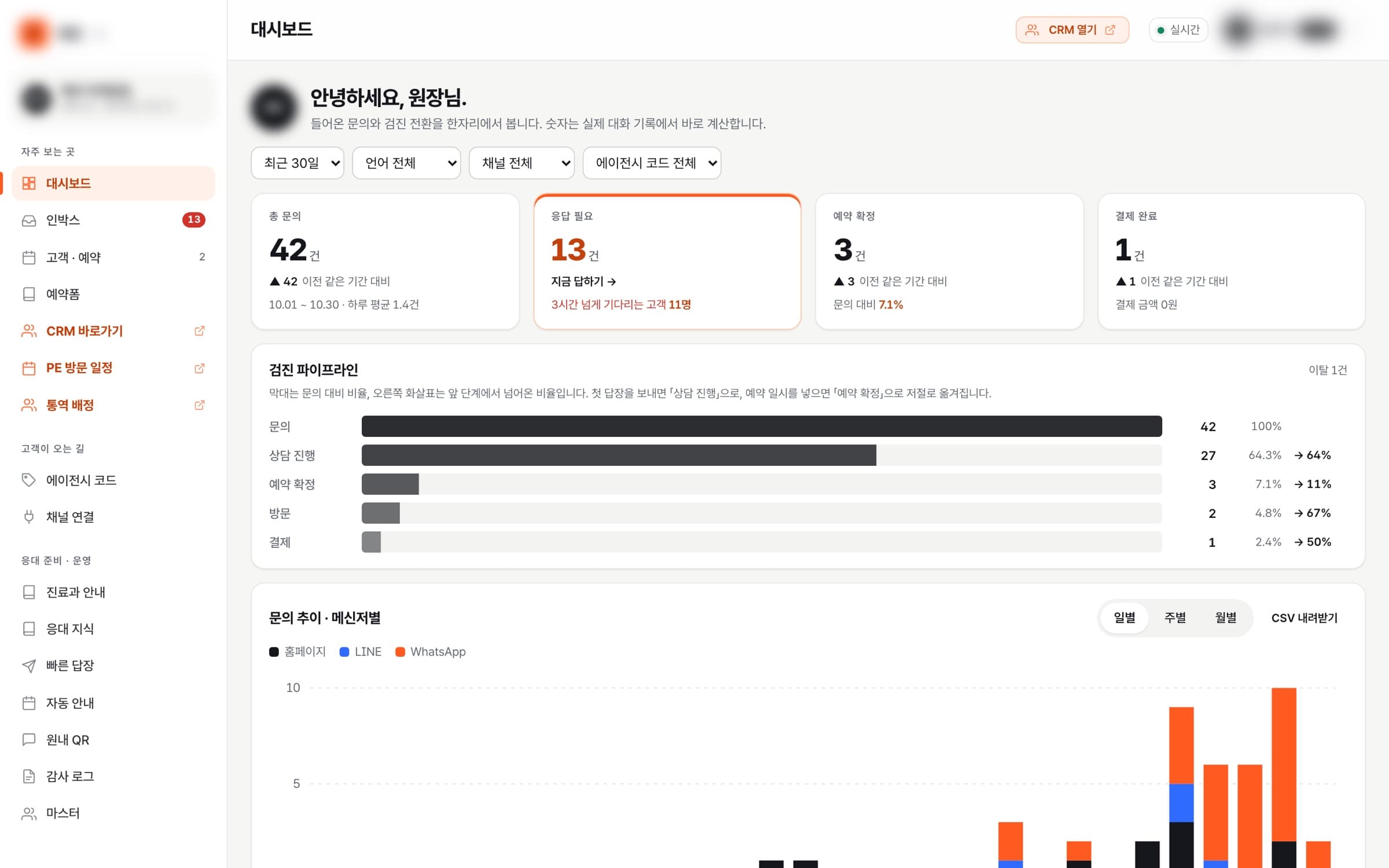The width and height of the screenshot is (1389, 868).
Task: Switch chart to 일별 view
Action: (x=1125, y=618)
